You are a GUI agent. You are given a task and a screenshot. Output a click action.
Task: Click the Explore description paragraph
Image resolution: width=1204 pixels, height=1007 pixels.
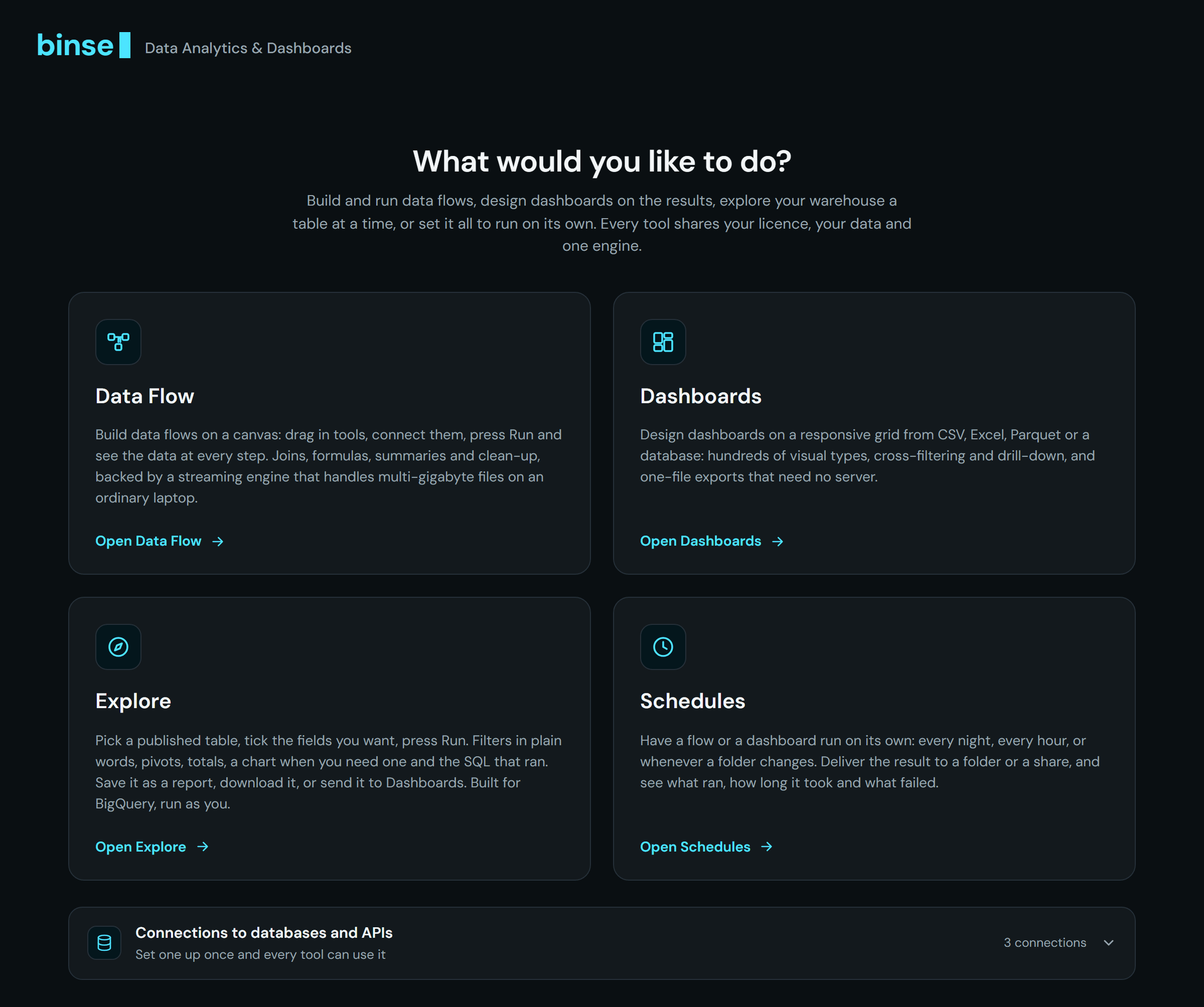329,772
